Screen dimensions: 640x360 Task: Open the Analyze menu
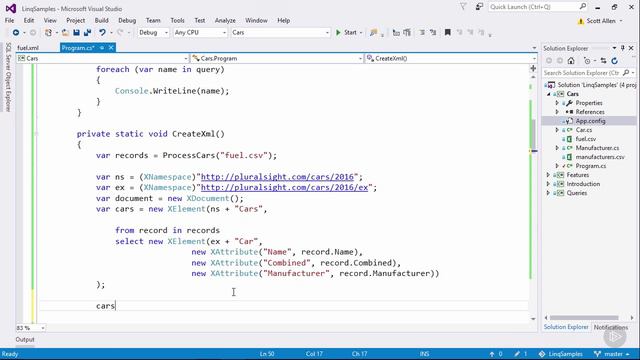click(225, 20)
